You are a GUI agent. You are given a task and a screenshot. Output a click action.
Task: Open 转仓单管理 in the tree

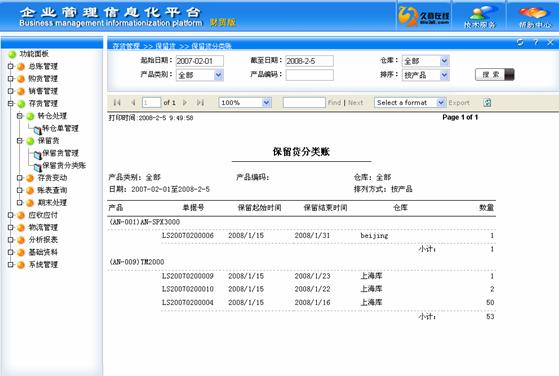(61, 128)
